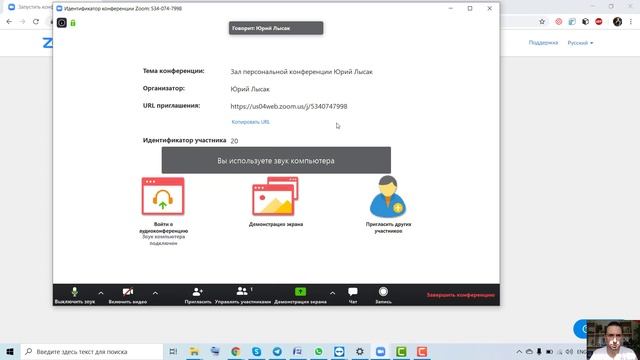Open Task View on taskbar

pos(173,351)
